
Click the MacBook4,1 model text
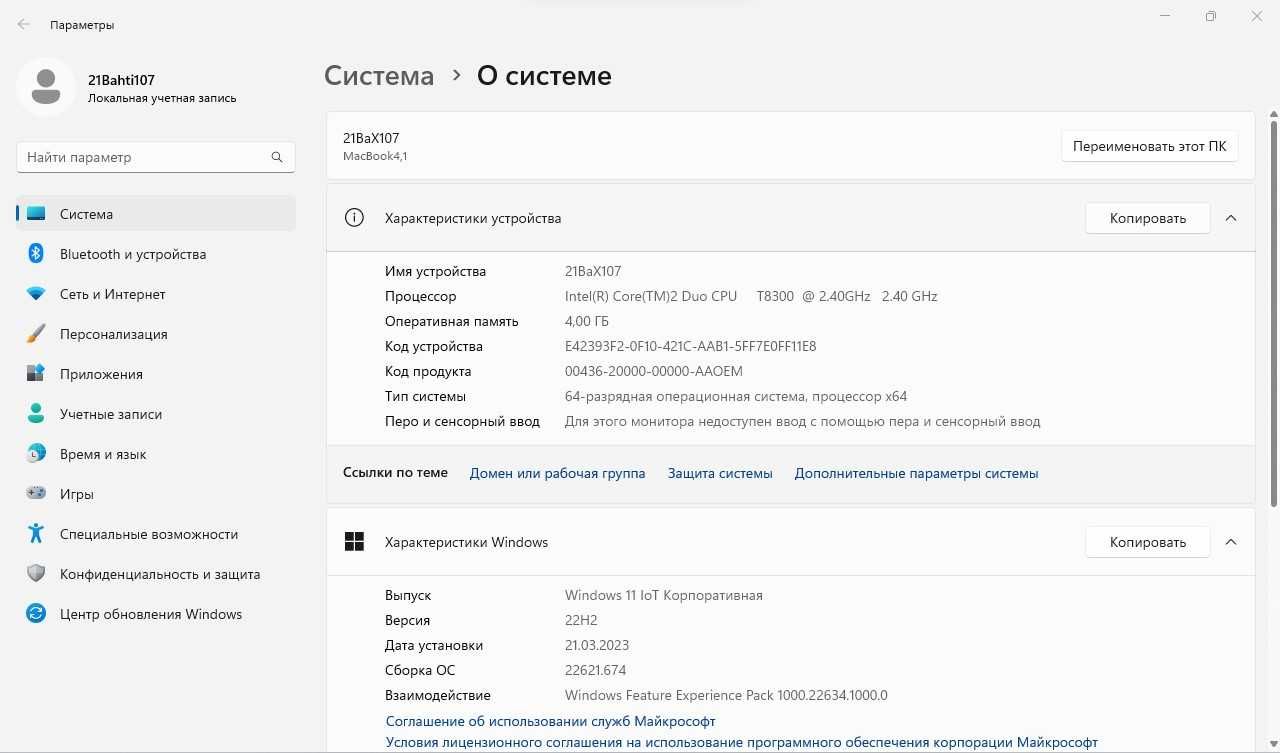click(375, 156)
